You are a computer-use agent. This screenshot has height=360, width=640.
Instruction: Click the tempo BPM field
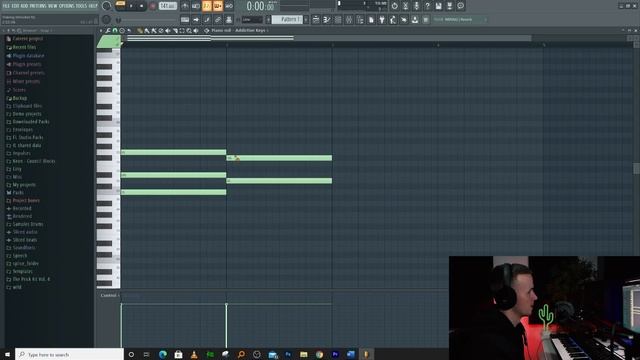point(168,6)
